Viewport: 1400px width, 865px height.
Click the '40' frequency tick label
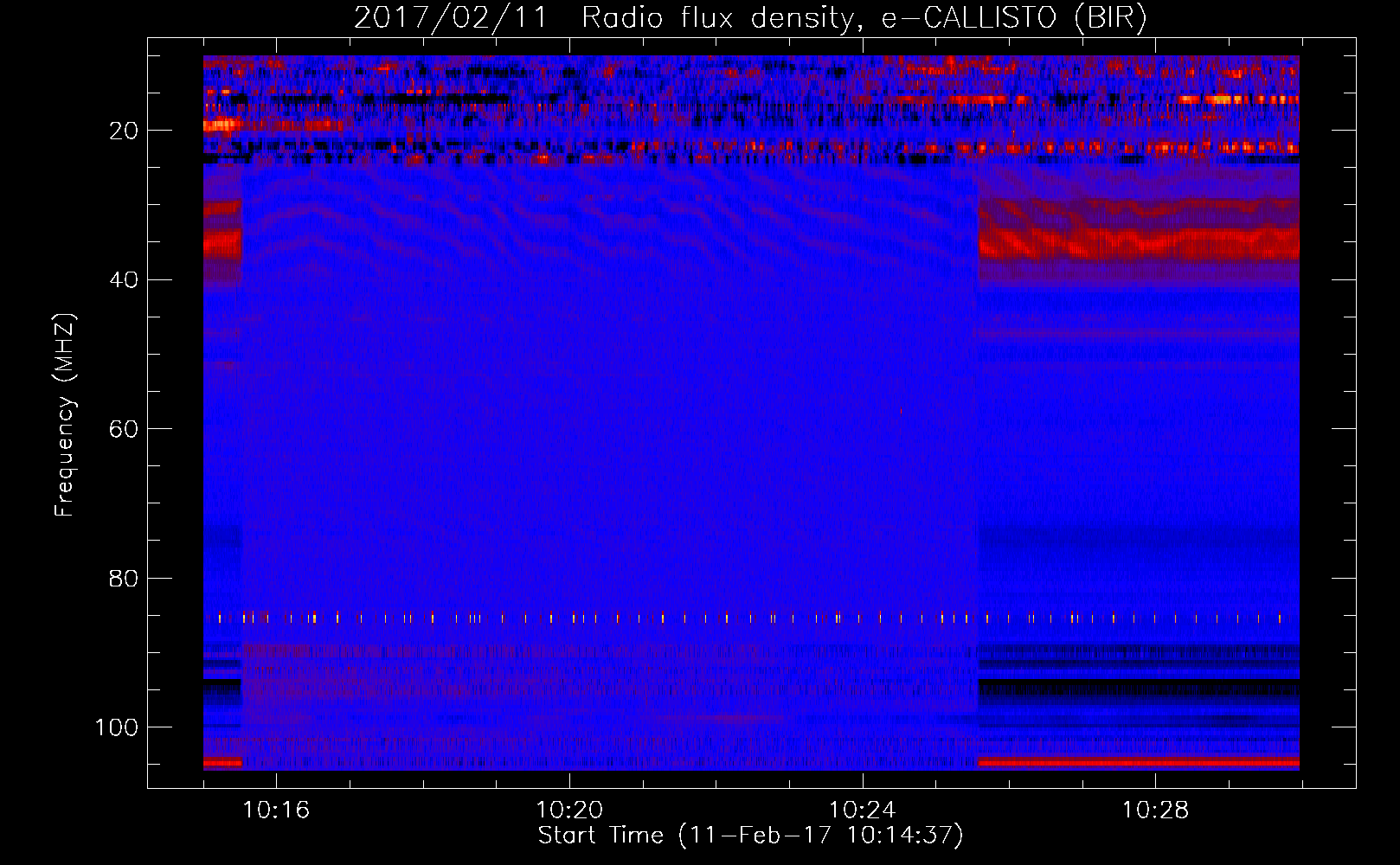pyautogui.click(x=125, y=280)
